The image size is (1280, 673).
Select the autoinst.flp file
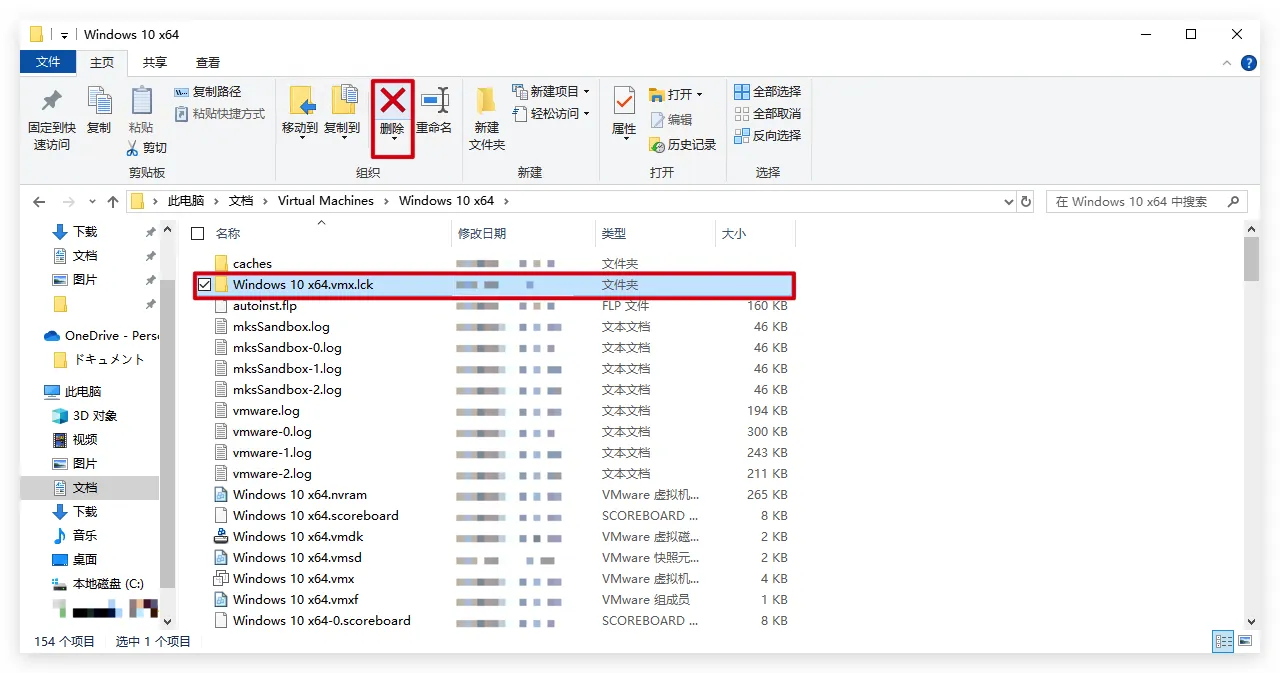[265, 306]
